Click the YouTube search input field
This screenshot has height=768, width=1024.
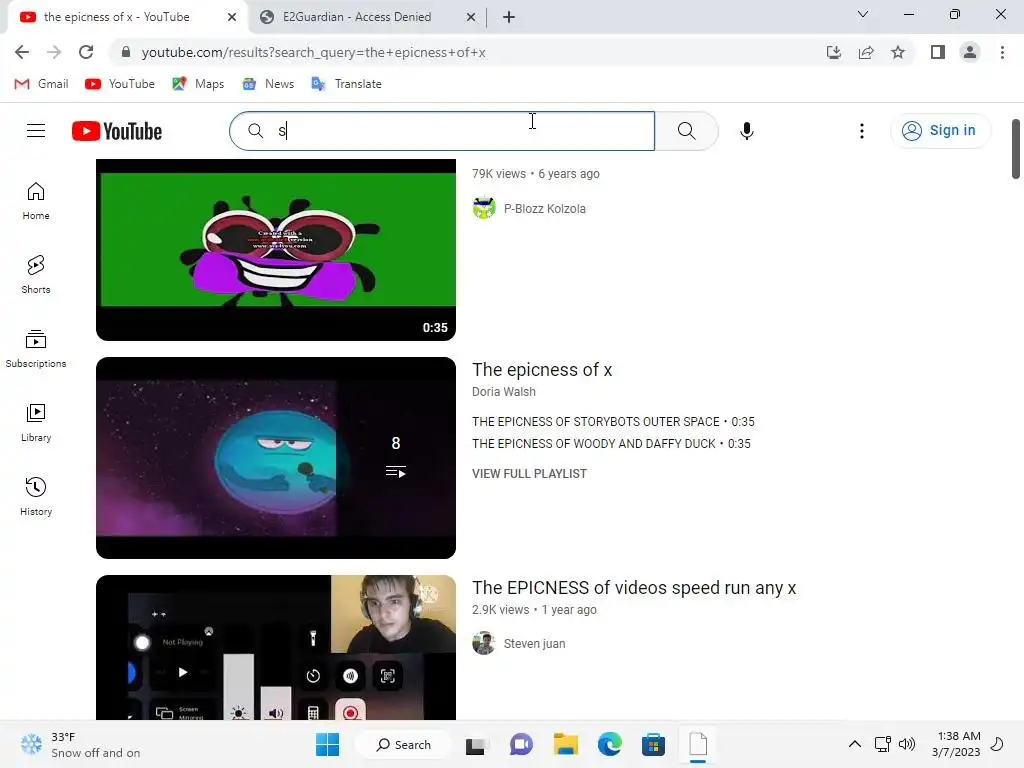click(x=442, y=131)
